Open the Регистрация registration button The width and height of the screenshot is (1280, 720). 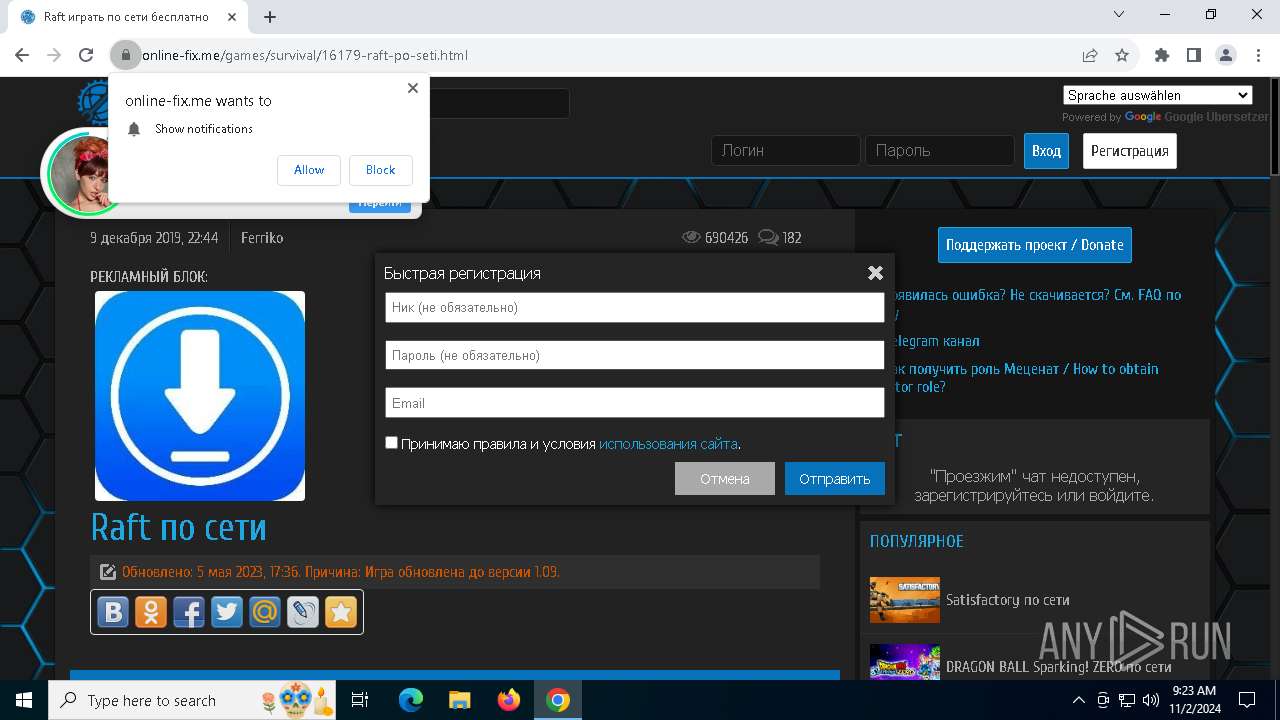[x=1130, y=151]
